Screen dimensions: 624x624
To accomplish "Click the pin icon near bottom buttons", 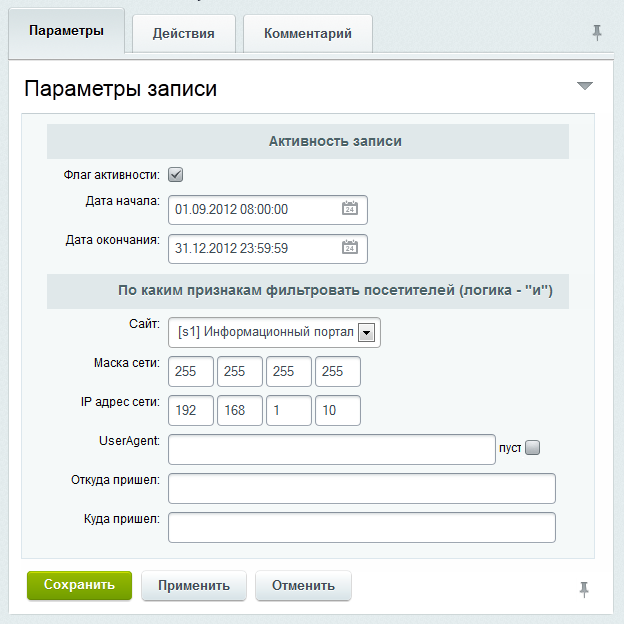I will (x=584, y=588).
